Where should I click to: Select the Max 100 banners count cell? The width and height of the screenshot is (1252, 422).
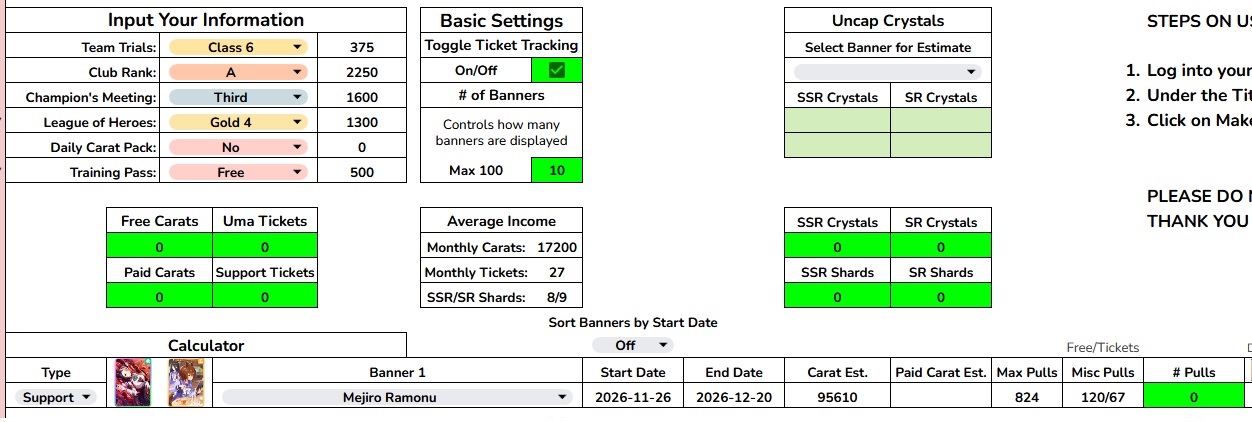pyautogui.click(x=557, y=170)
